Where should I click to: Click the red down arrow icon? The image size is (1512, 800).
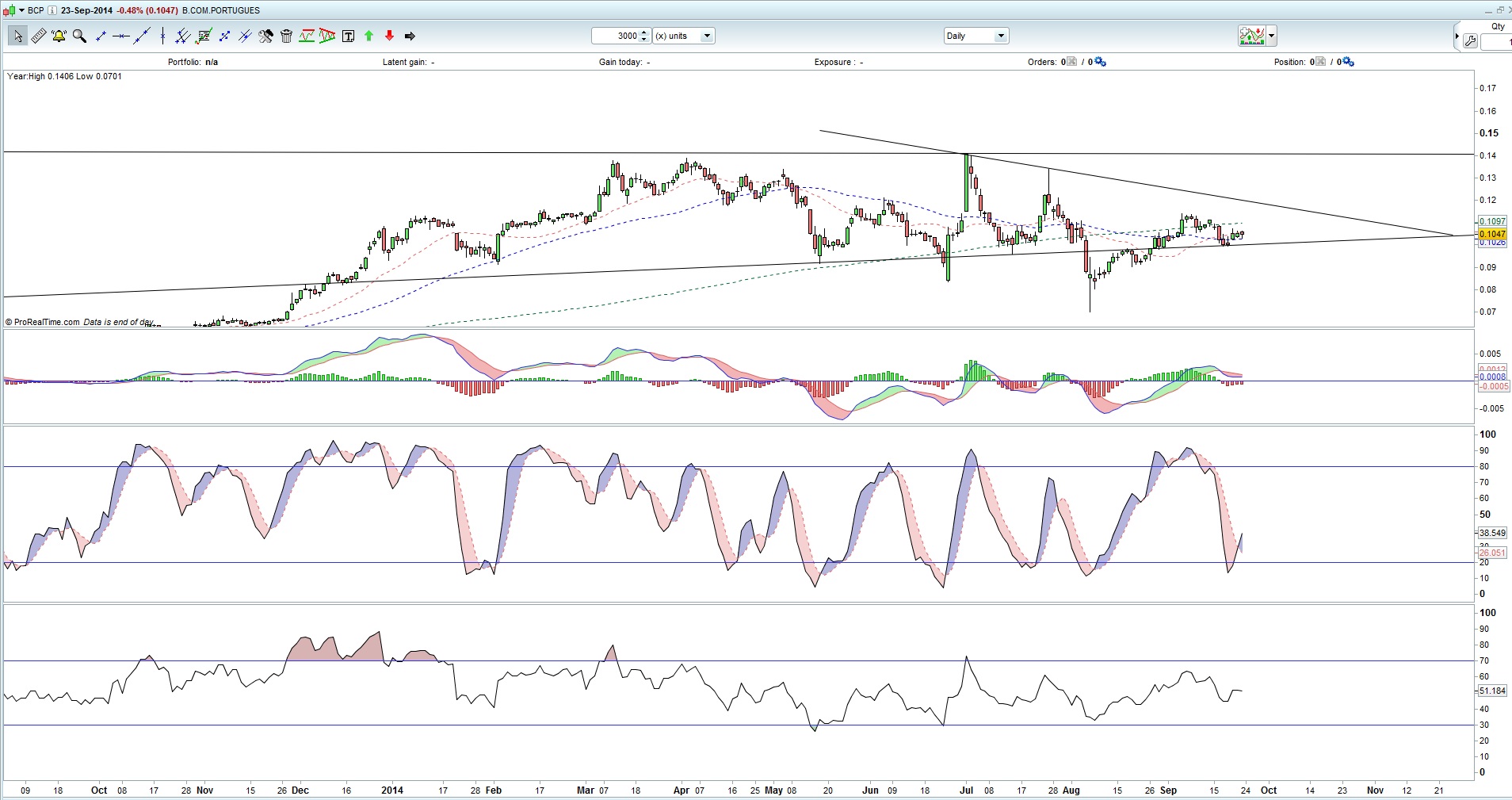pyautogui.click(x=389, y=36)
